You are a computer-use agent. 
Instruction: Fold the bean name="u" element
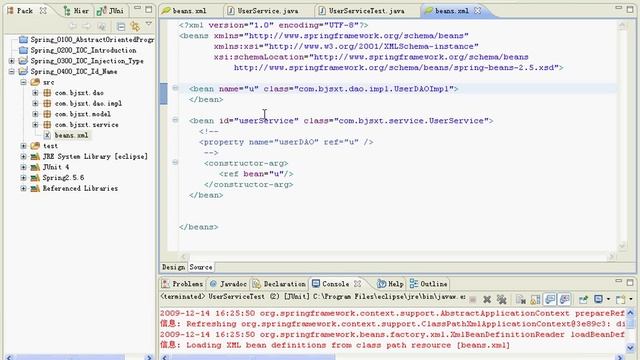tap(175, 88)
